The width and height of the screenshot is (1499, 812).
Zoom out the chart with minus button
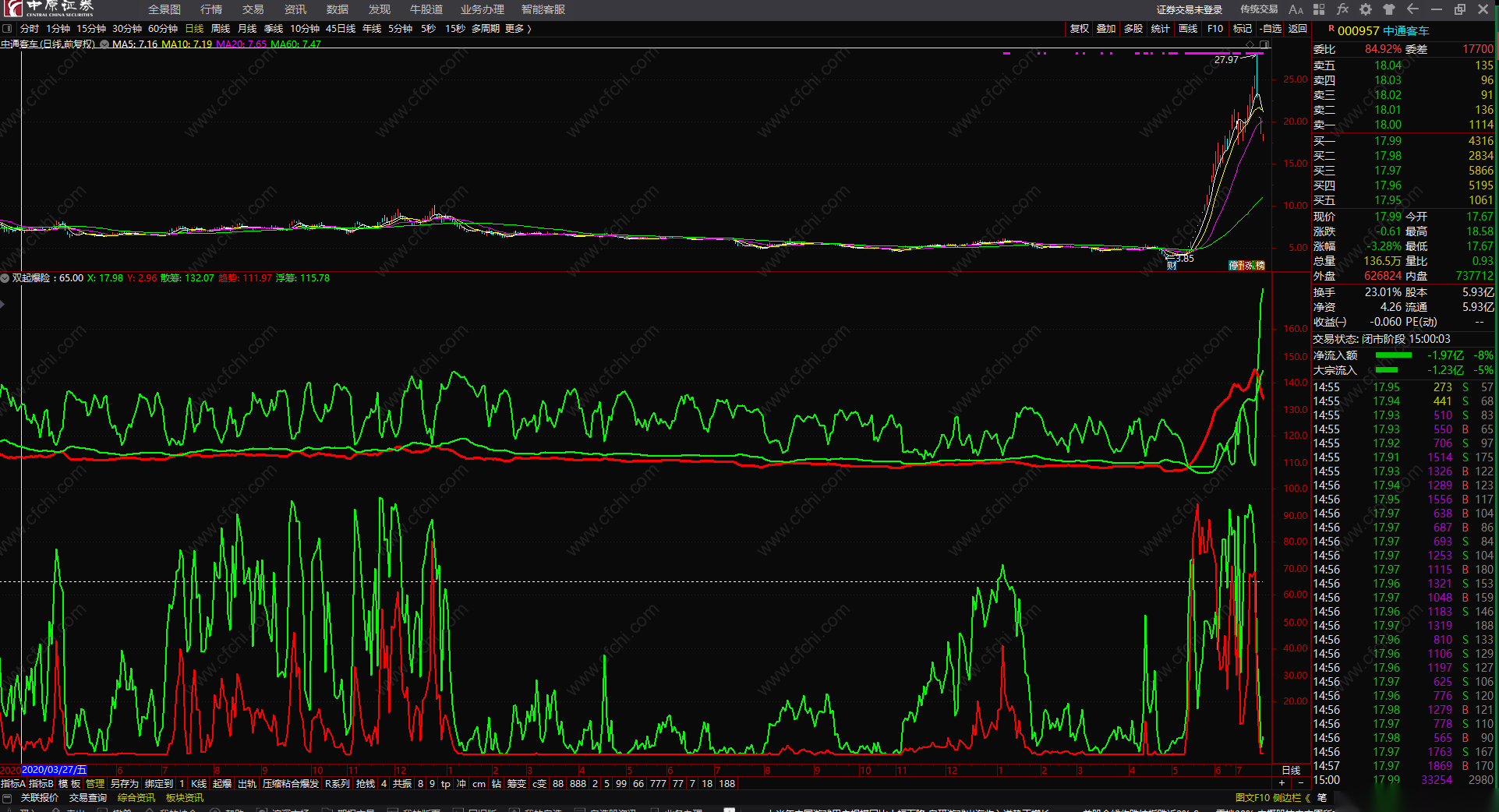pos(1301,782)
